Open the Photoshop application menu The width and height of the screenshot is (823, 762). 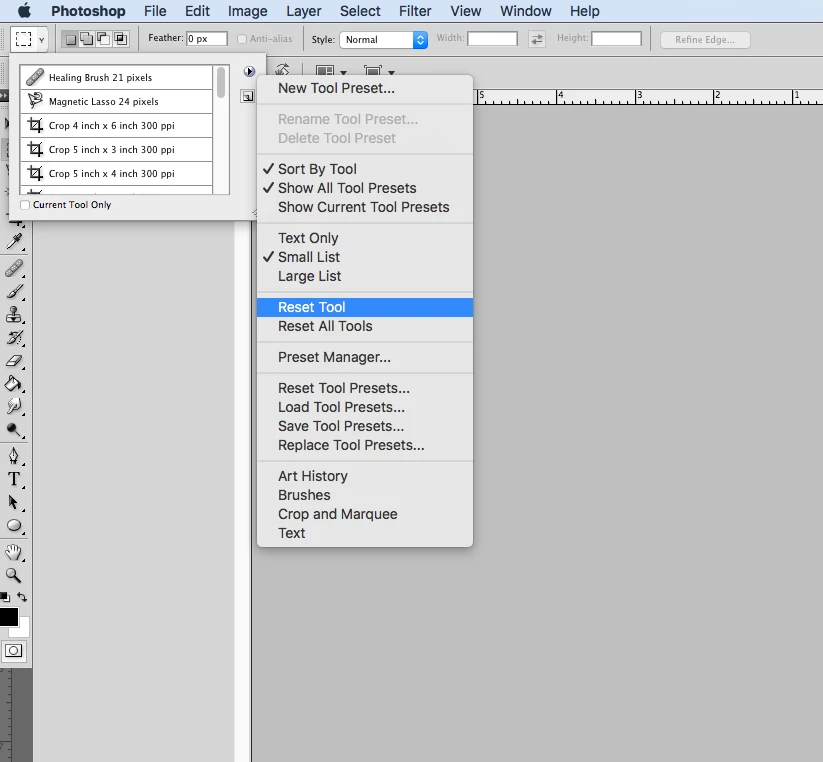[88, 11]
